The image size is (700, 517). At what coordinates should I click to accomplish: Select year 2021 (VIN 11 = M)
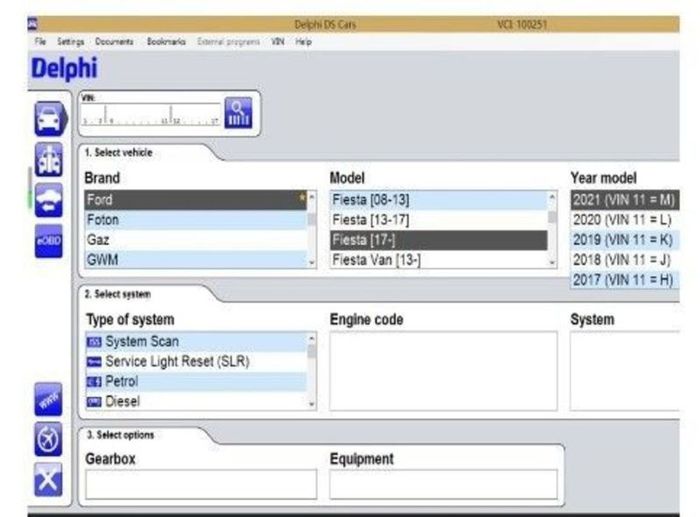(x=625, y=200)
